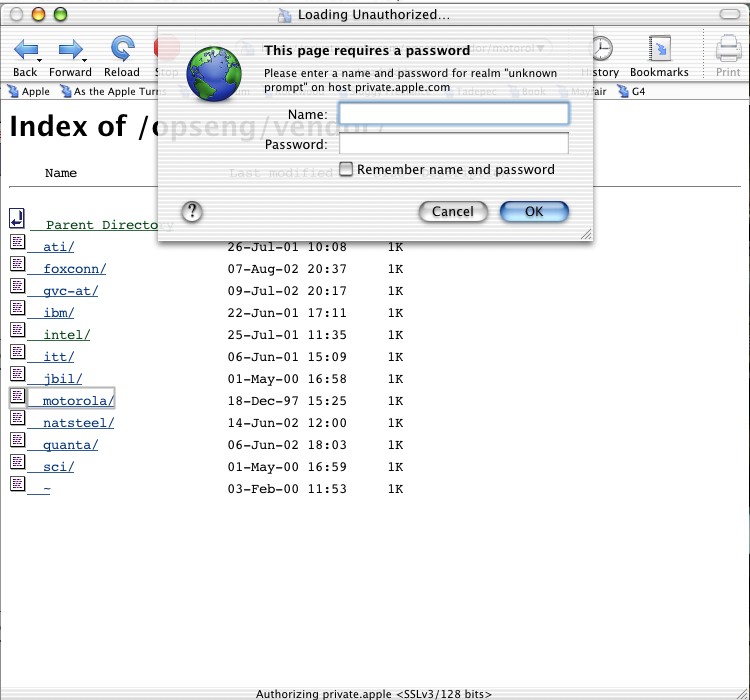Open the Apple bookmark in bookmarks bar
The image size is (750, 700).
pos(29,91)
